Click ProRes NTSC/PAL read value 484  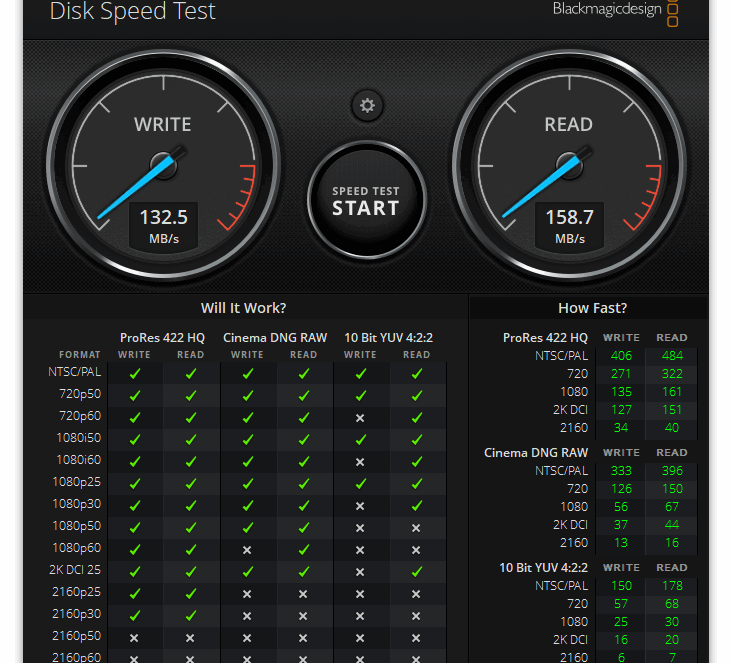click(x=672, y=356)
